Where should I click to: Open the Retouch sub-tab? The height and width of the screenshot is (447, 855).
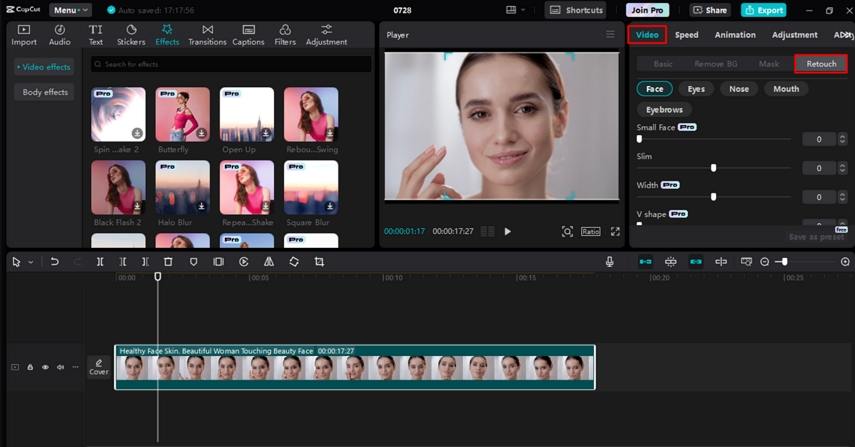pos(821,64)
